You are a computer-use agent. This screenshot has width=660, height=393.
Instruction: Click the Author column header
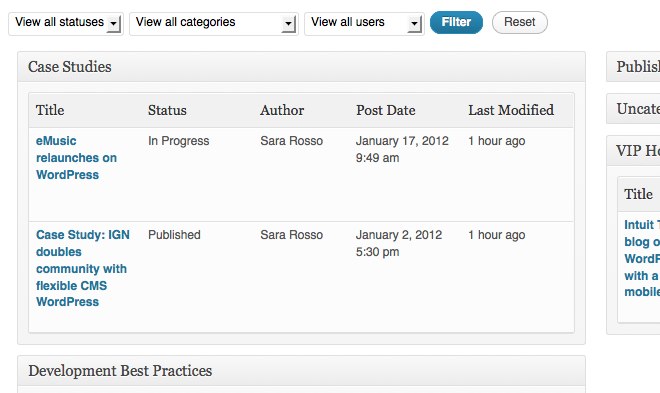[282, 110]
